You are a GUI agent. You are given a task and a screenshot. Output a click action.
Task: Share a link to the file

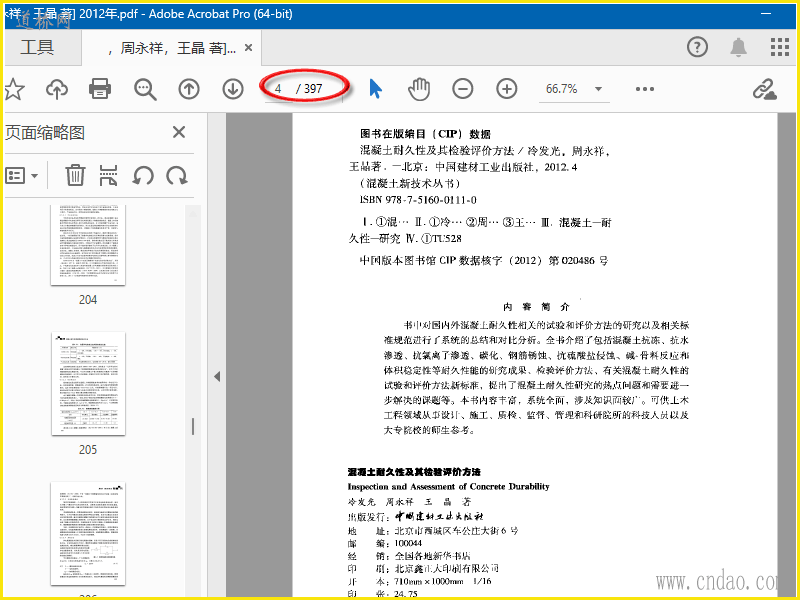pos(764,89)
